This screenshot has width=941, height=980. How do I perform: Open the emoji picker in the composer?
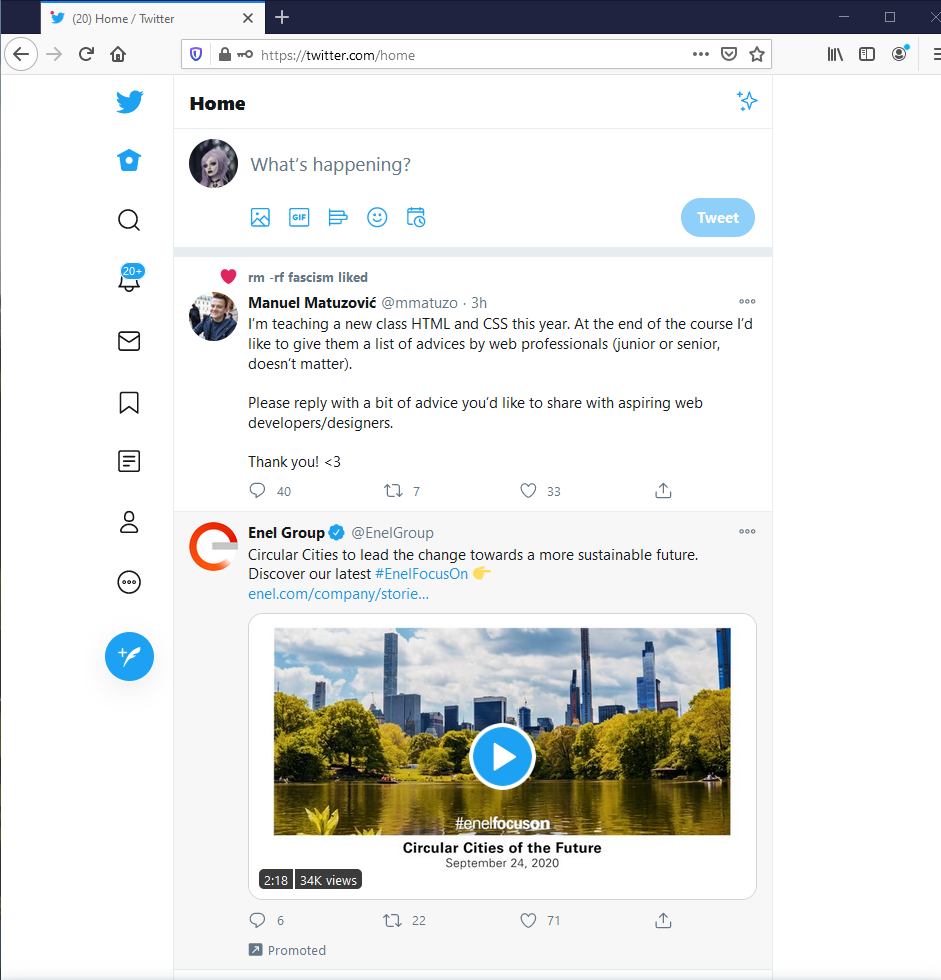point(377,217)
